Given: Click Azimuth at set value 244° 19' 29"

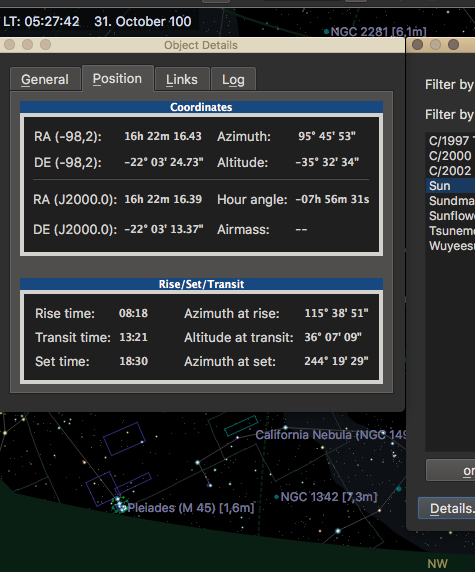Looking at the screenshot, I should coord(336,361).
